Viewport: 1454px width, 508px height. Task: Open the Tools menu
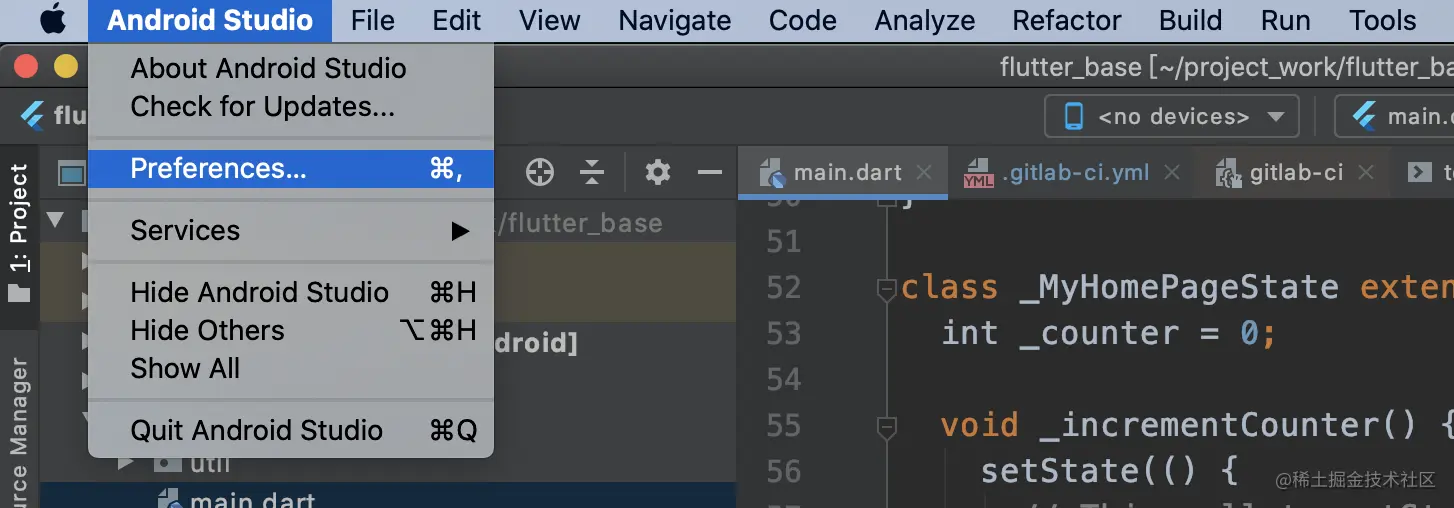(x=1383, y=20)
